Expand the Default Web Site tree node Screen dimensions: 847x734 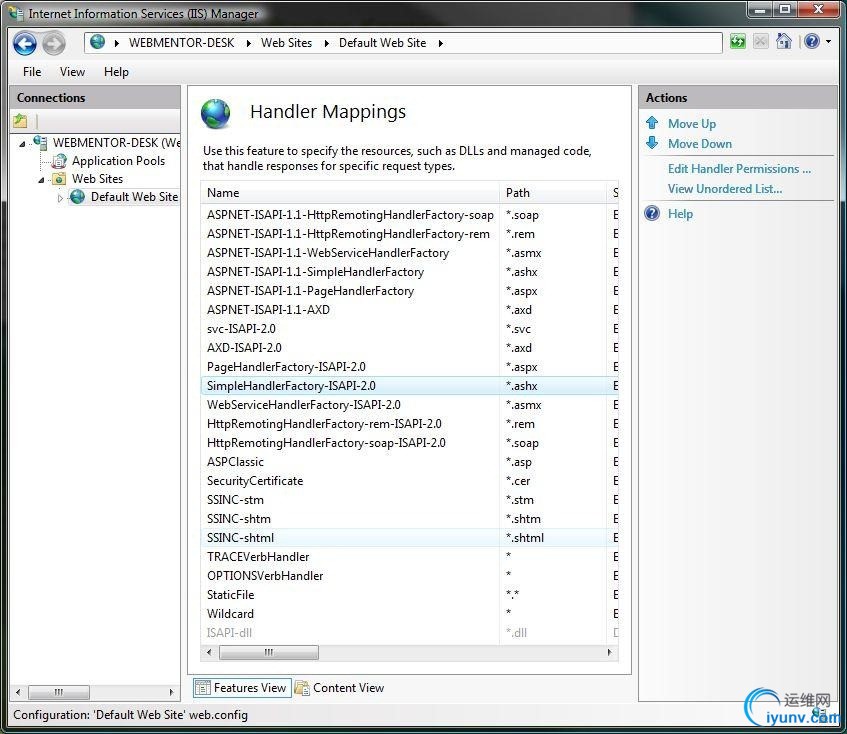pos(60,198)
